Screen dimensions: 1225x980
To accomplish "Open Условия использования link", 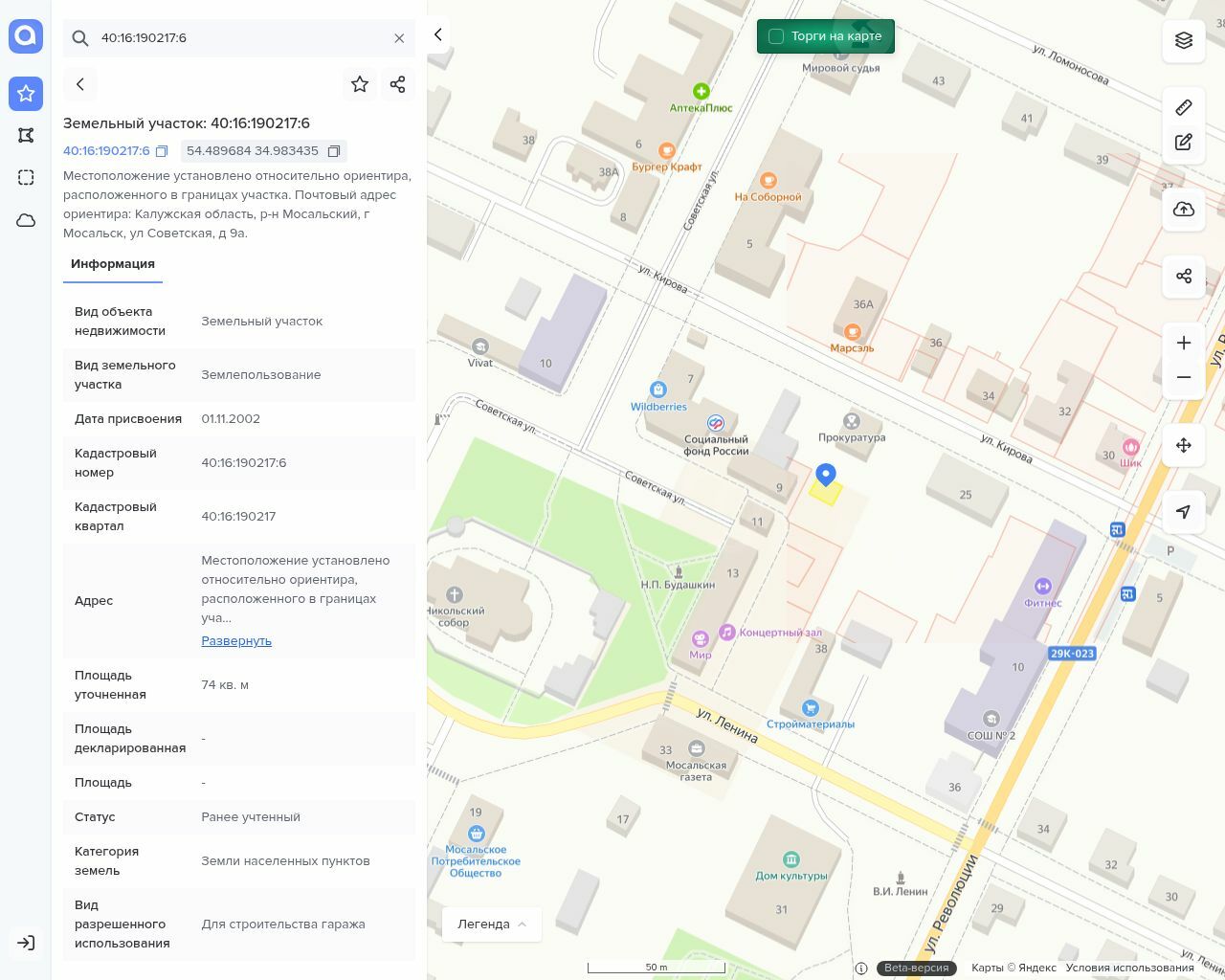I will click(x=1129, y=968).
